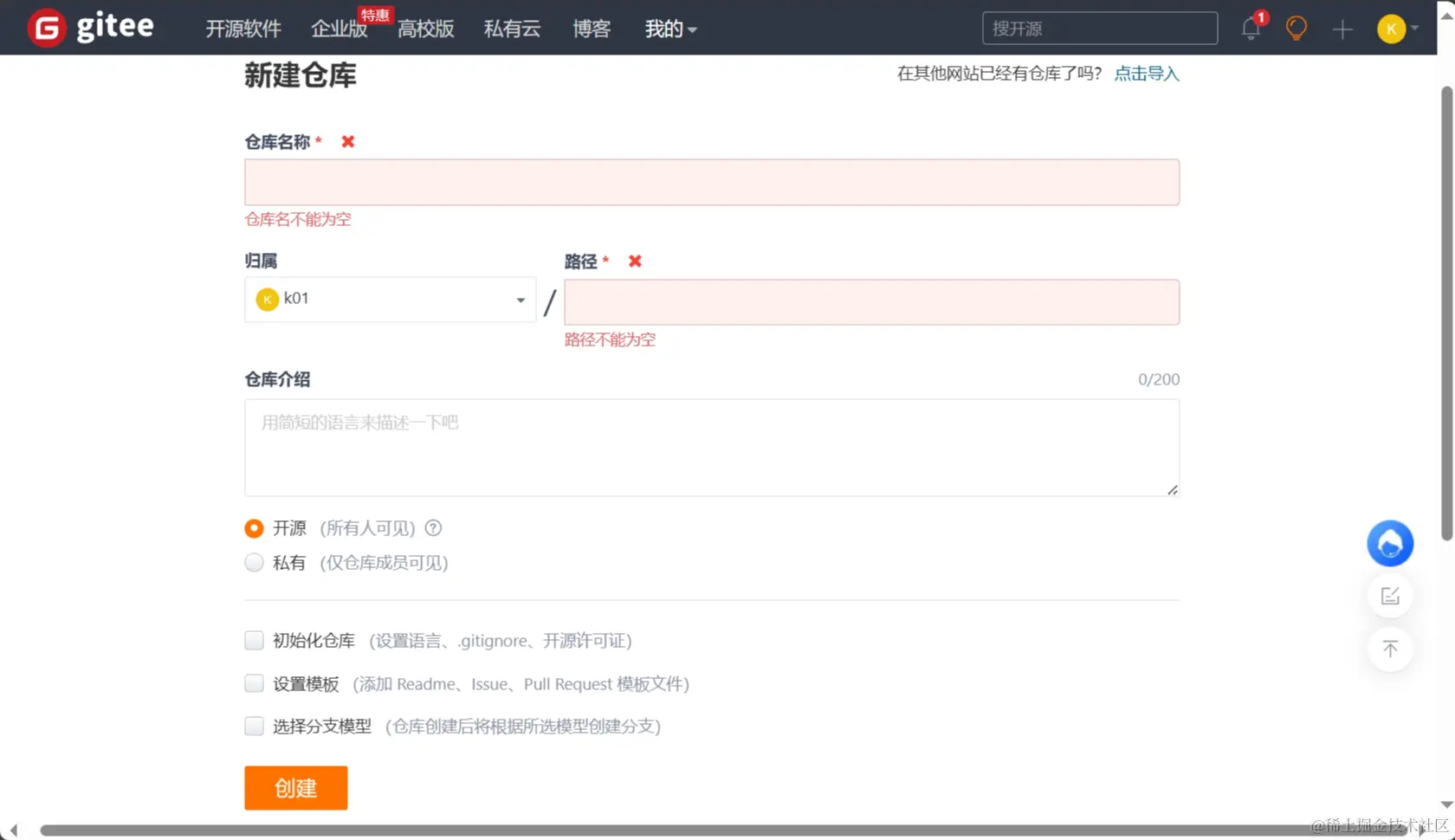Viewport: 1455px width, 840px height.
Task: Select 企业版 in the top menu
Action: tap(339, 29)
